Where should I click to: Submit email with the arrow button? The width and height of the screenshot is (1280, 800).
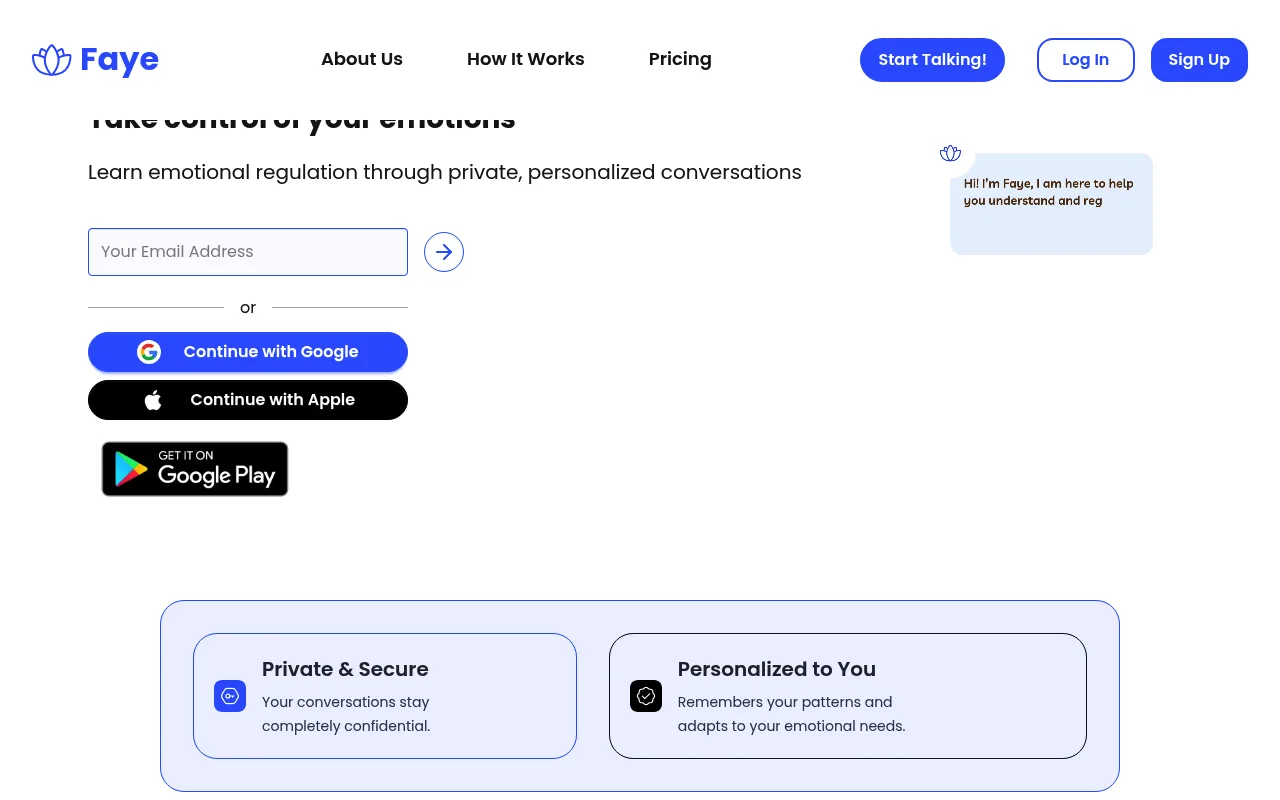444,252
